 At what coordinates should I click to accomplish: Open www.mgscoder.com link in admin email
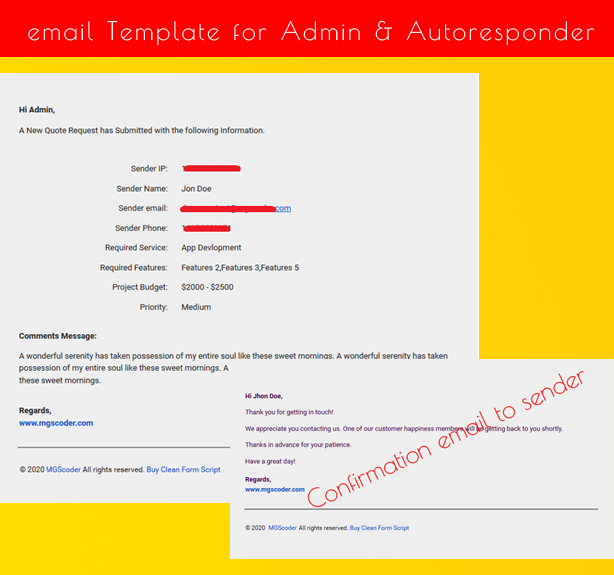pyautogui.click(x=56, y=423)
